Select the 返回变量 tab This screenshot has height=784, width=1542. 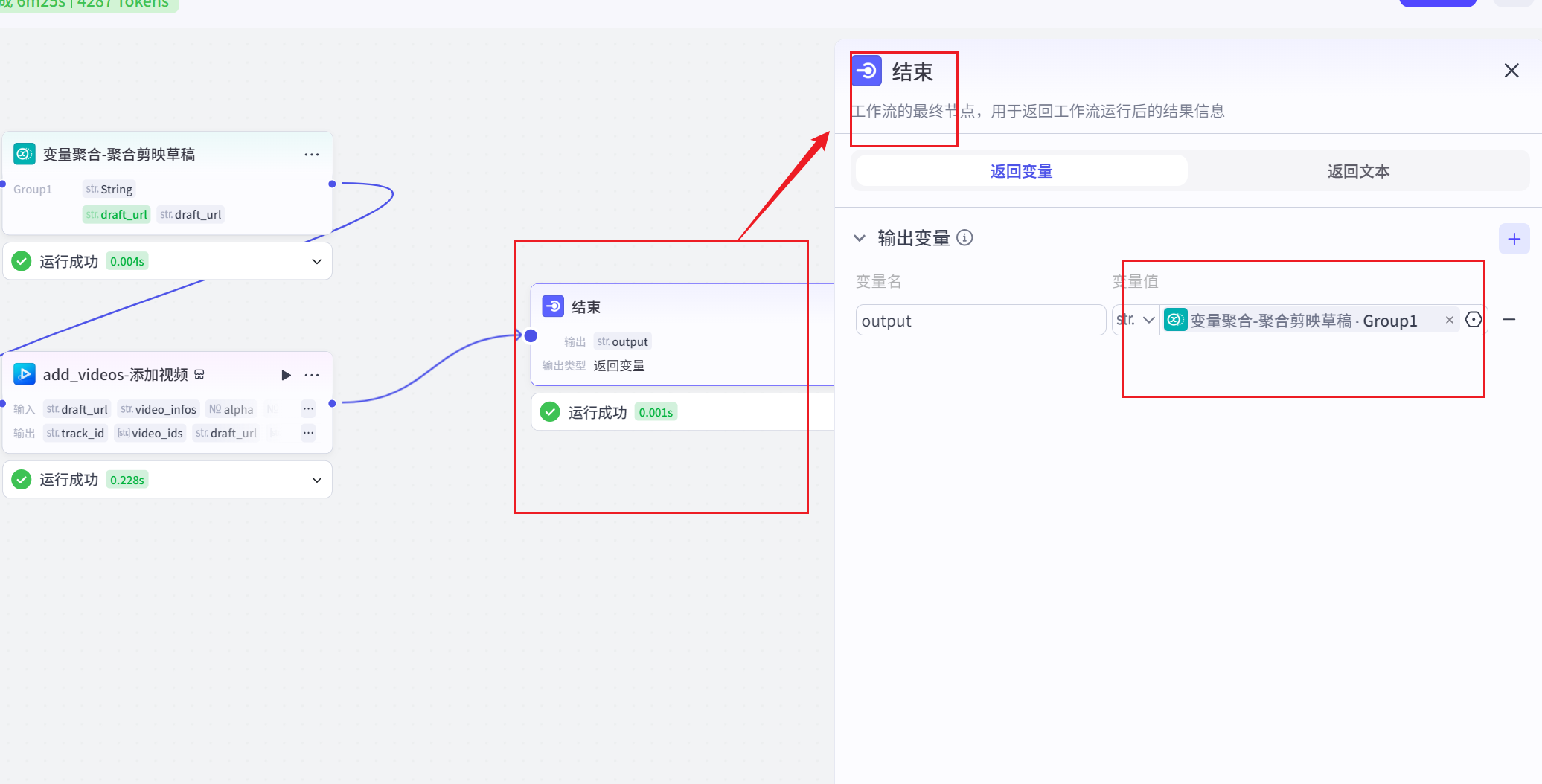[1020, 170]
